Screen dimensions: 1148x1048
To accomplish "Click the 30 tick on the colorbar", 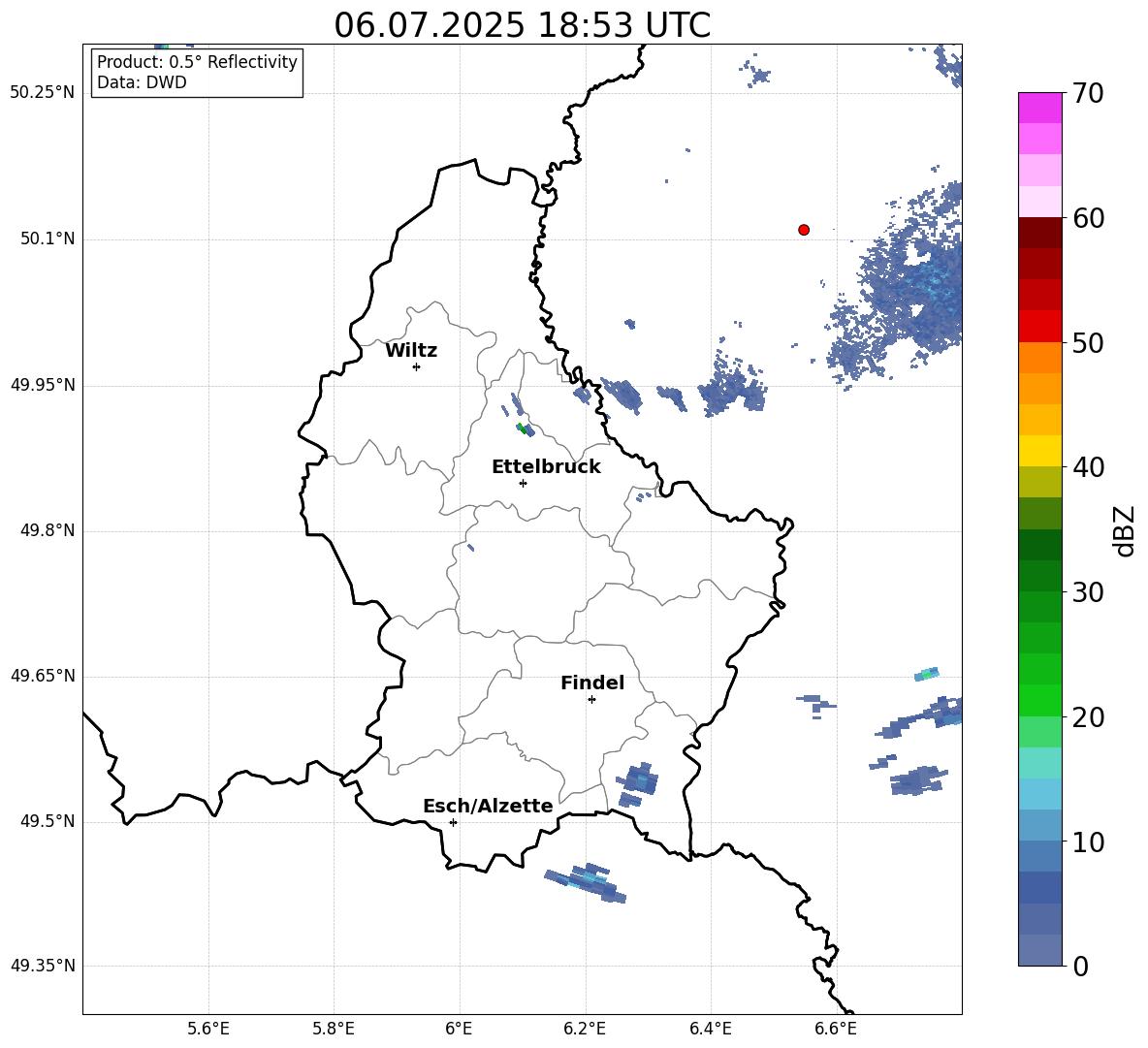I will pyautogui.click(x=1088, y=592).
